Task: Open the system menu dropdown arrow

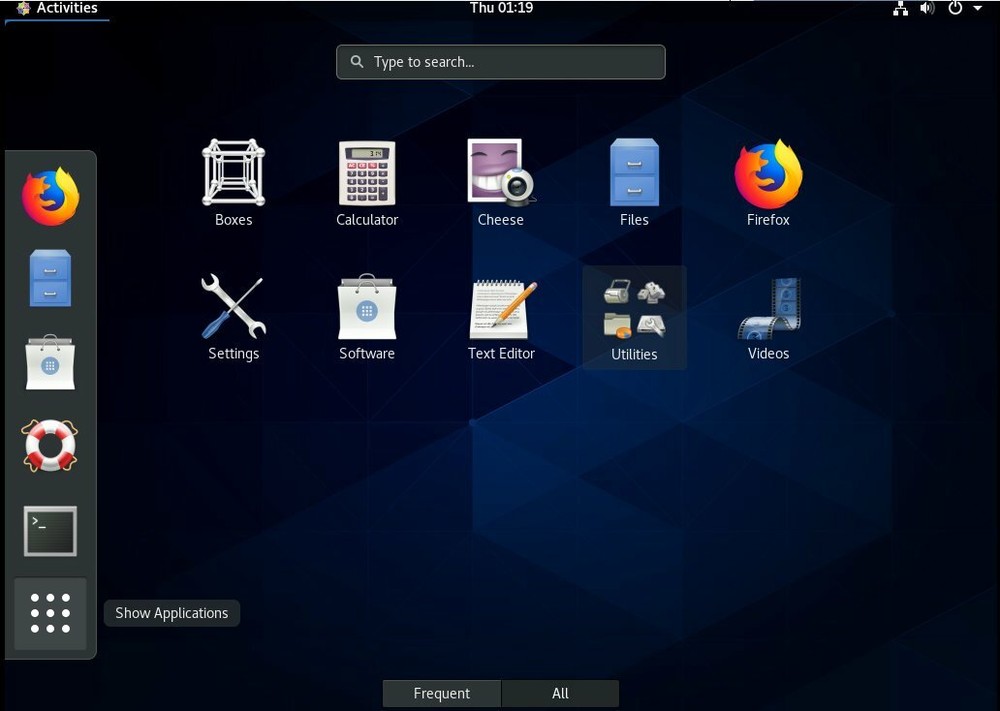Action: (977, 8)
